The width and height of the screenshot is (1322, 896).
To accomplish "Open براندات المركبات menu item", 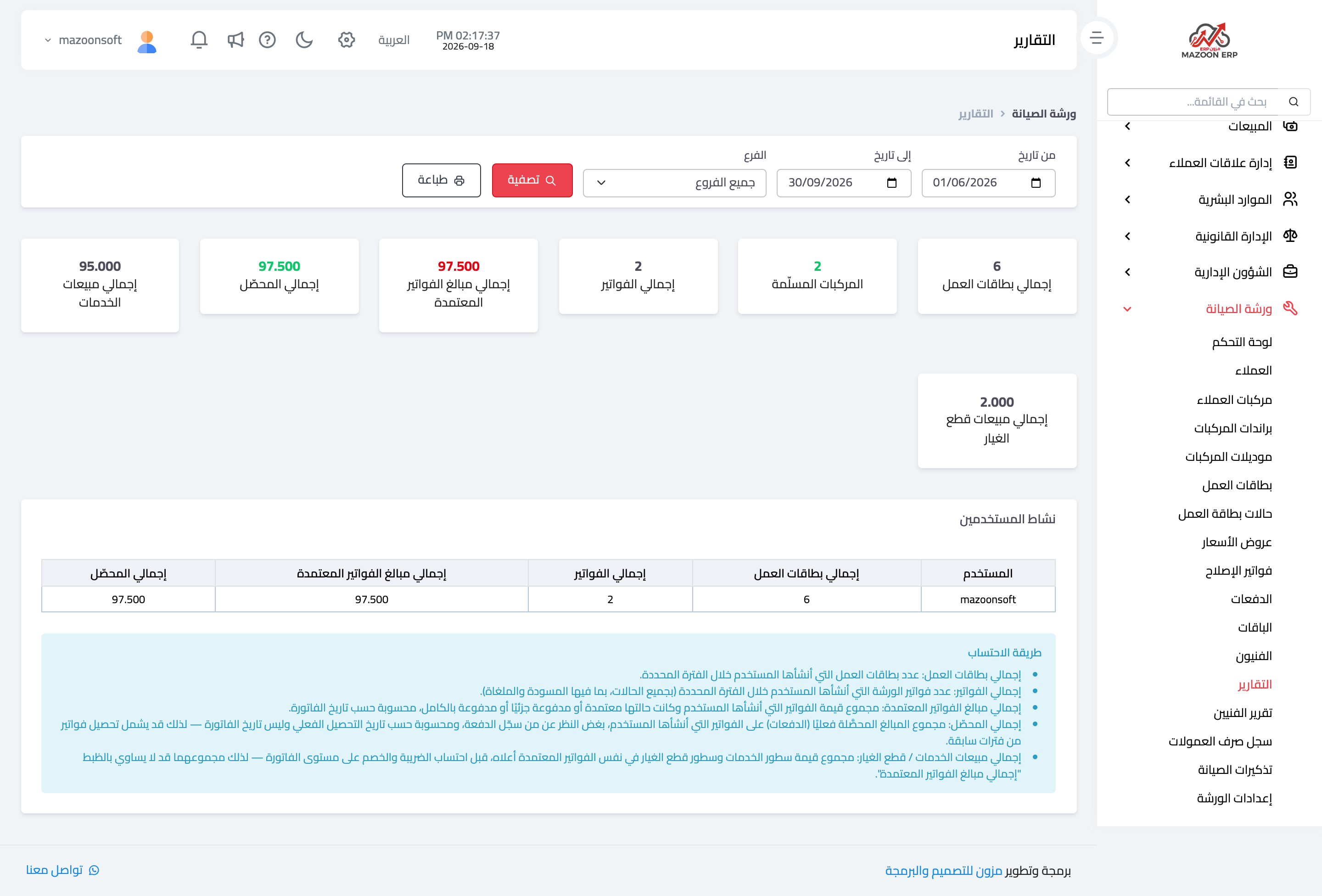I will point(1232,428).
